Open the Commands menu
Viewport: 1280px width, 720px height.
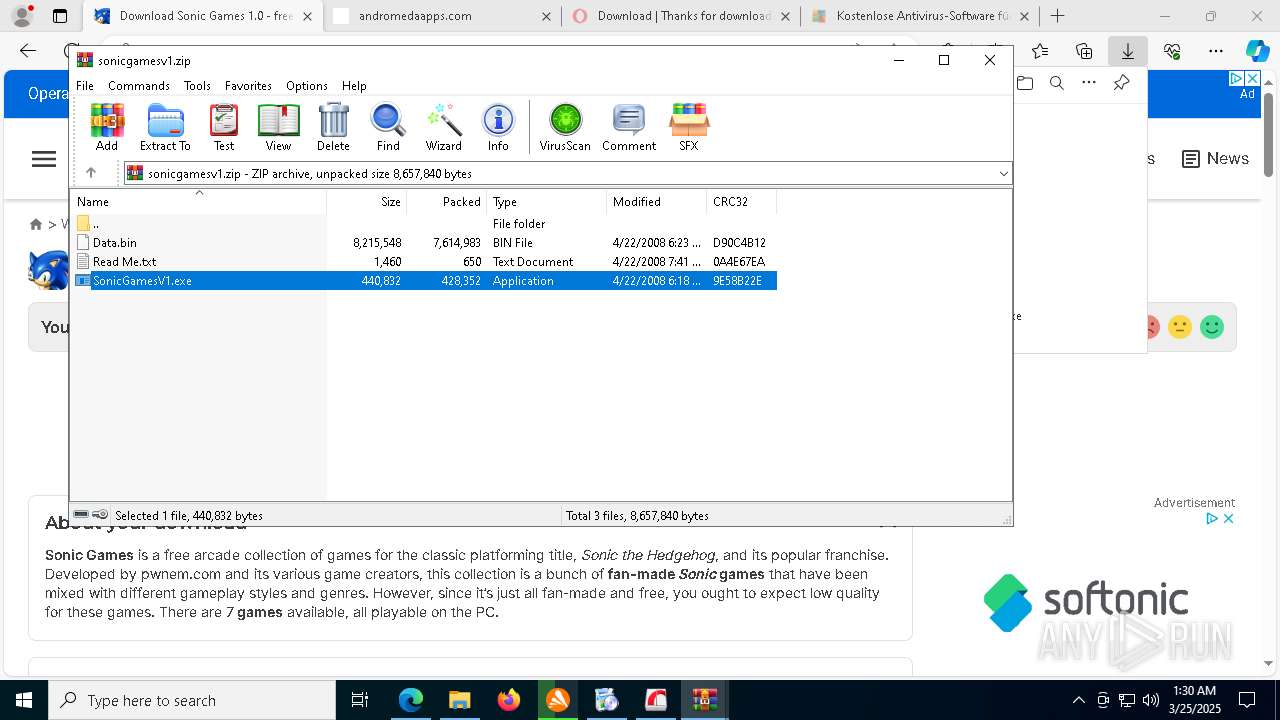pos(139,86)
